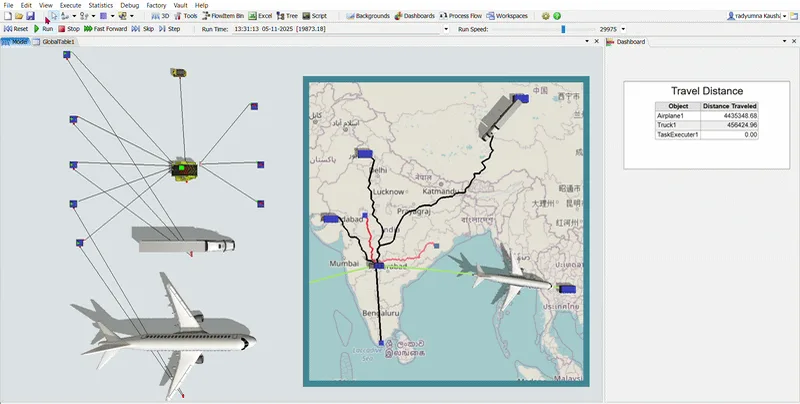Click the Run Time value field

pos(336,29)
